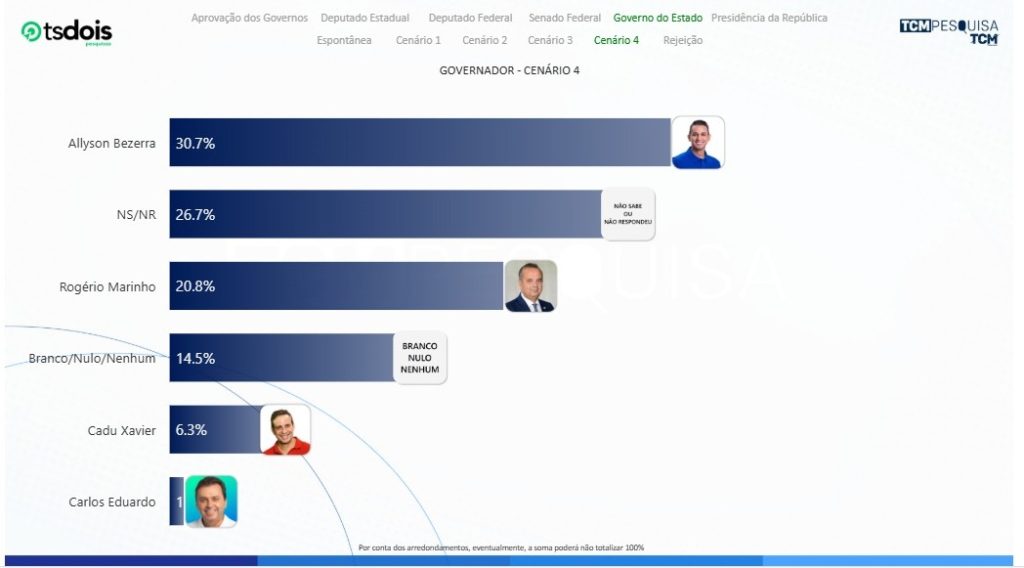This screenshot has width=1024, height=568.
Task: Click Carlos Eduardo's photo thumbnail
Action: point(211,501)
